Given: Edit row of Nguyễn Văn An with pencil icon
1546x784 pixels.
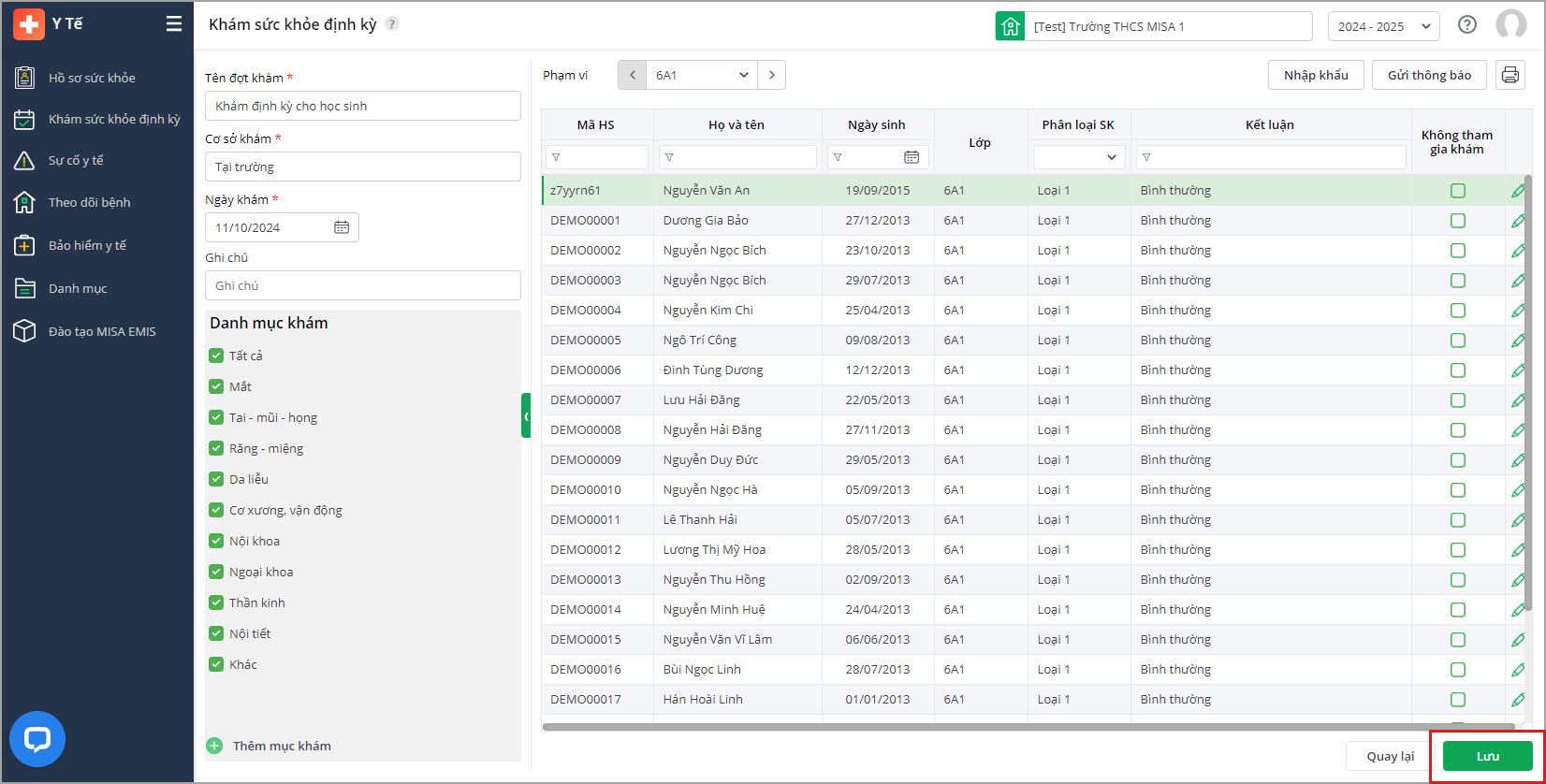Looking at the screenshot, I should click(1517, 191).
